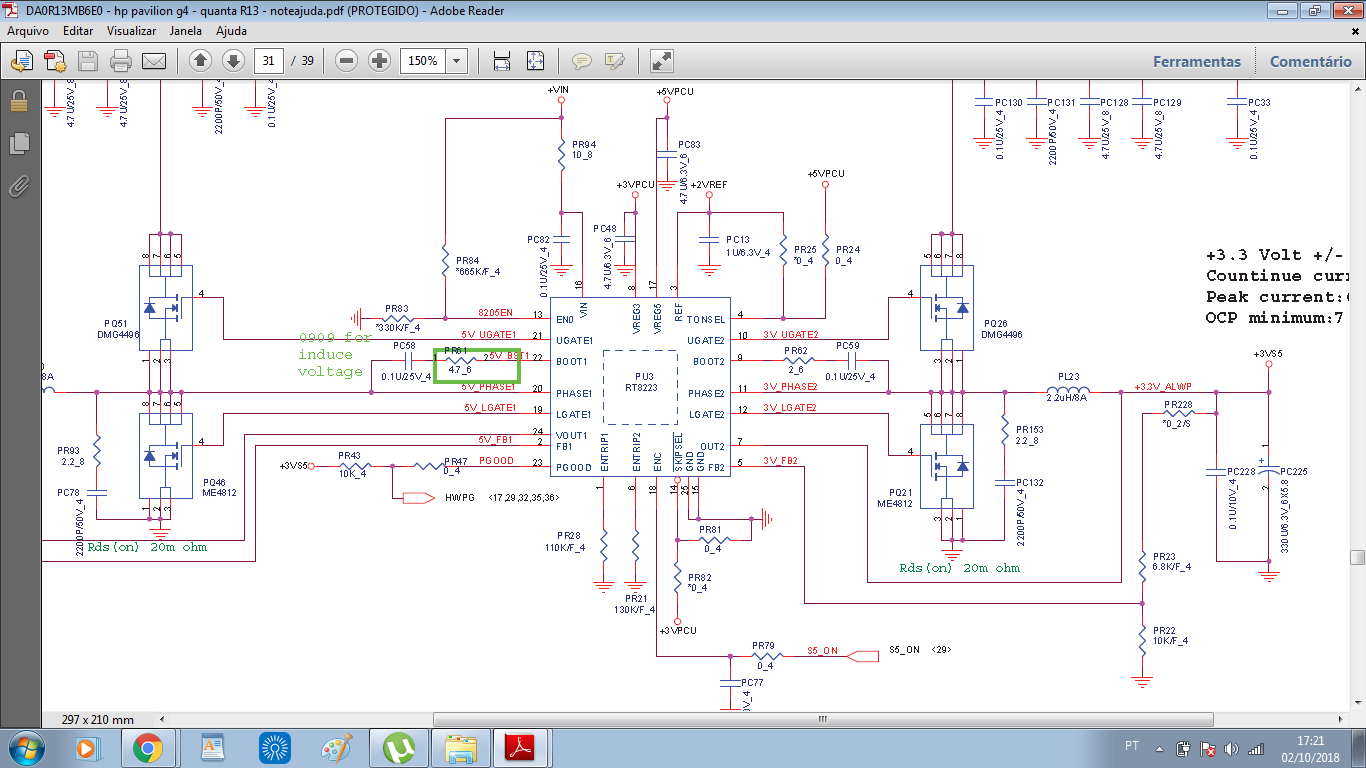Click the Fit width scrolling icon
Screen dimensions: 1366x768
pyautogui.click(x=502, y=61)
